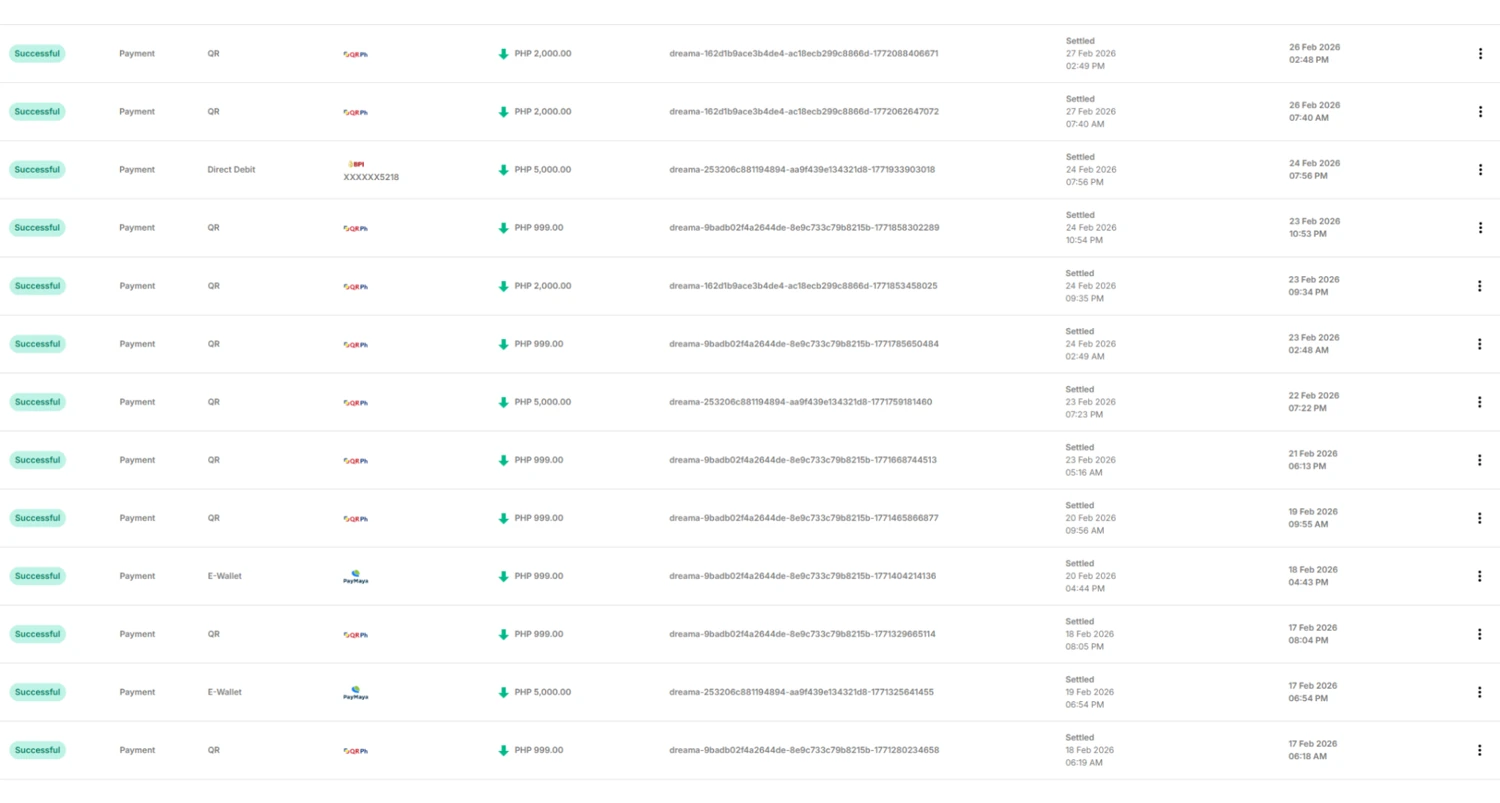Click the Successful status badge on the 26 Feb 07:40 AM row

[37, 112]
